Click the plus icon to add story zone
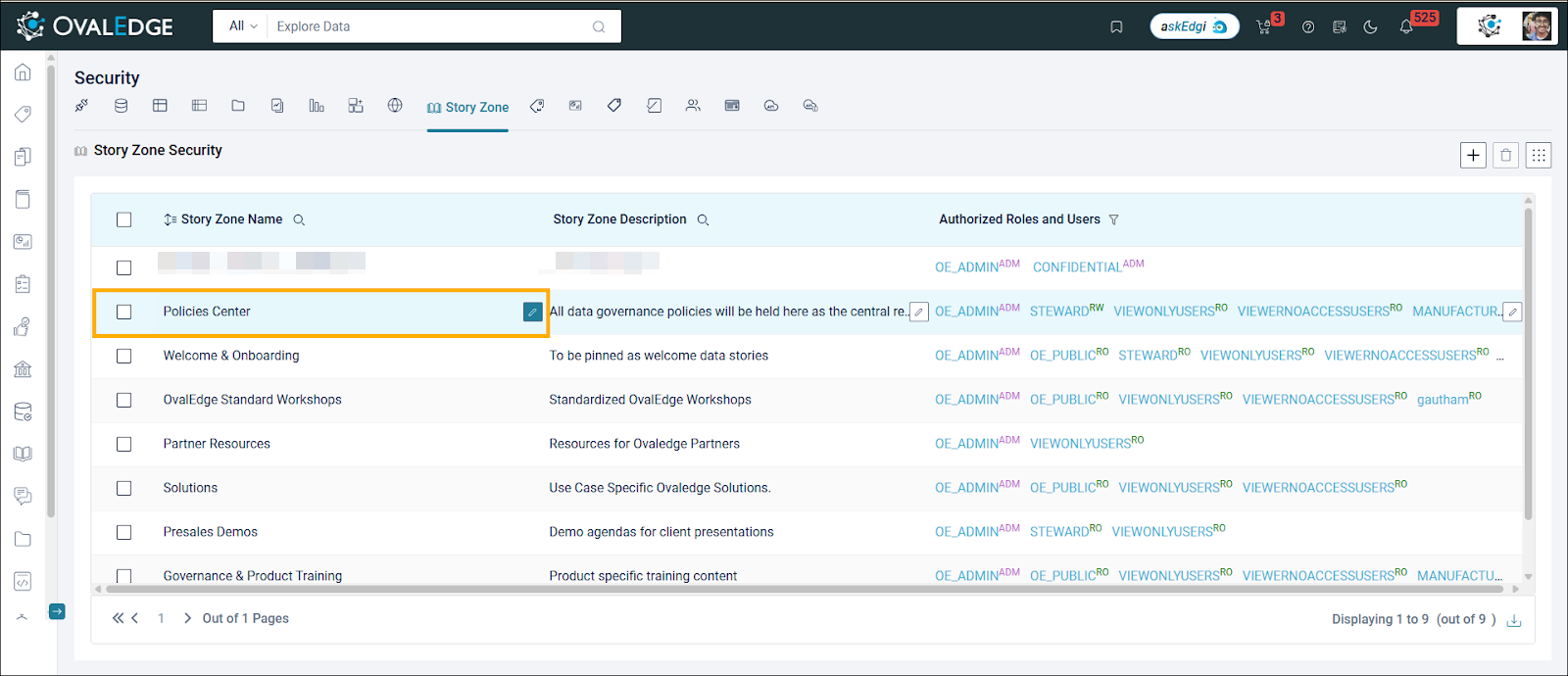Image resolution: width=1568 pixels, height=676 pixels. click(1473, 155)
